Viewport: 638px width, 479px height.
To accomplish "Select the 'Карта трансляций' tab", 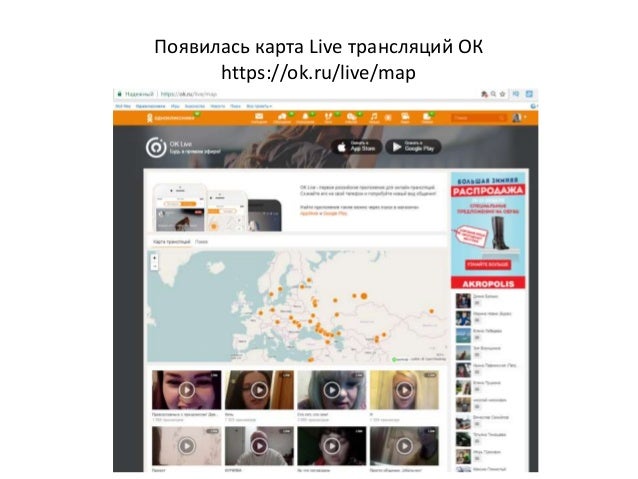I will pos(171,242).
